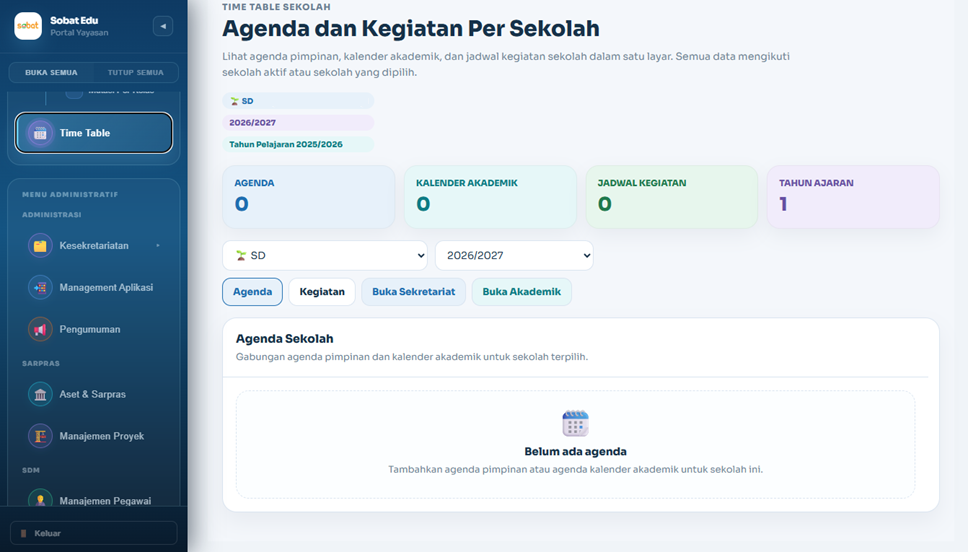Click the Keluar logout icon
Image resolution: width=968 pixels, height=552 pixels.
(x=23, y=533)
